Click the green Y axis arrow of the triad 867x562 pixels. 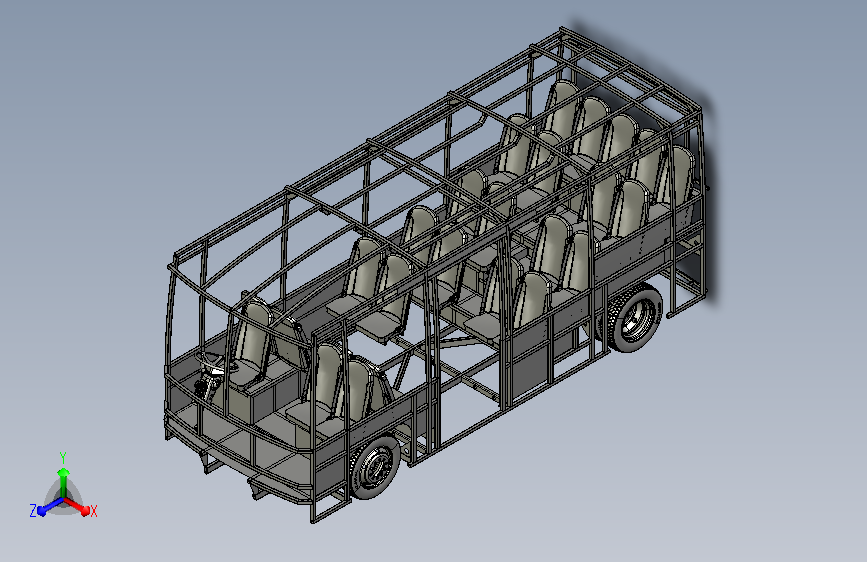point(63,481)
